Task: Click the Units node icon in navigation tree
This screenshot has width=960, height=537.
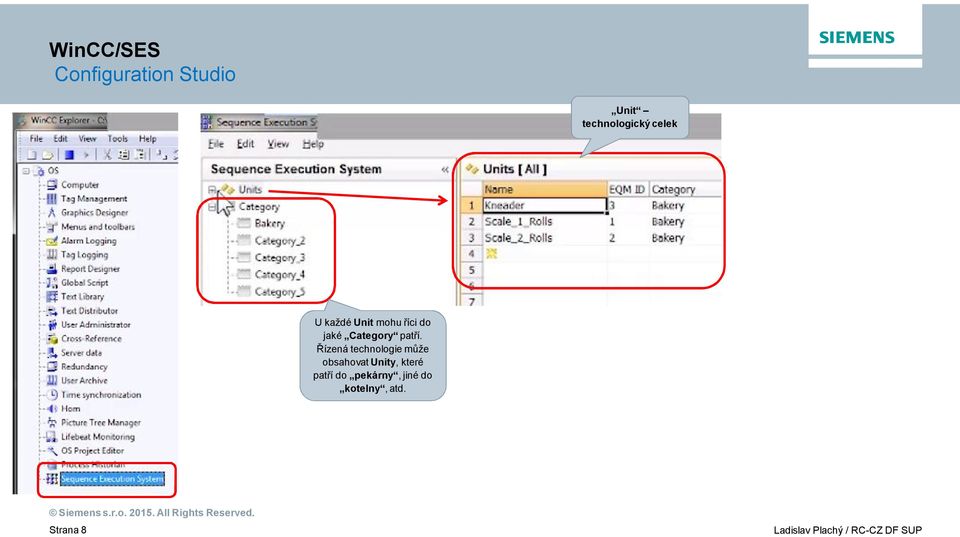Action: click(228, 190)
